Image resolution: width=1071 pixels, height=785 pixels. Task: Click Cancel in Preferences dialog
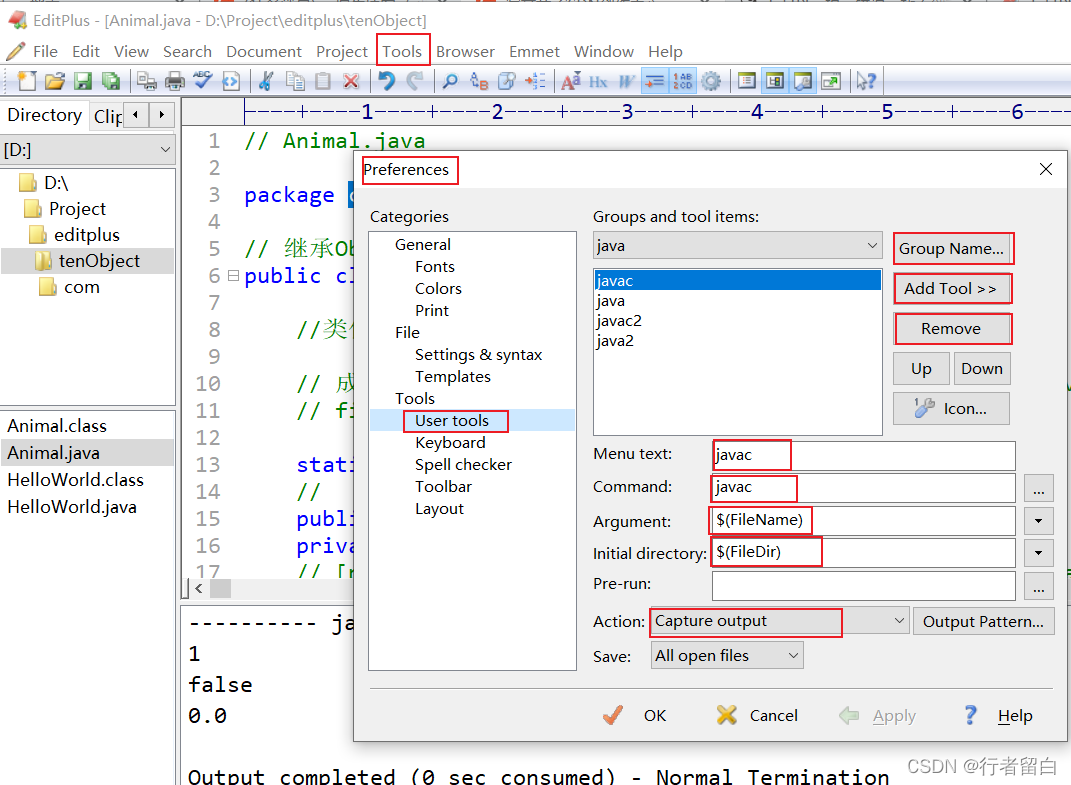pos(757,715)
